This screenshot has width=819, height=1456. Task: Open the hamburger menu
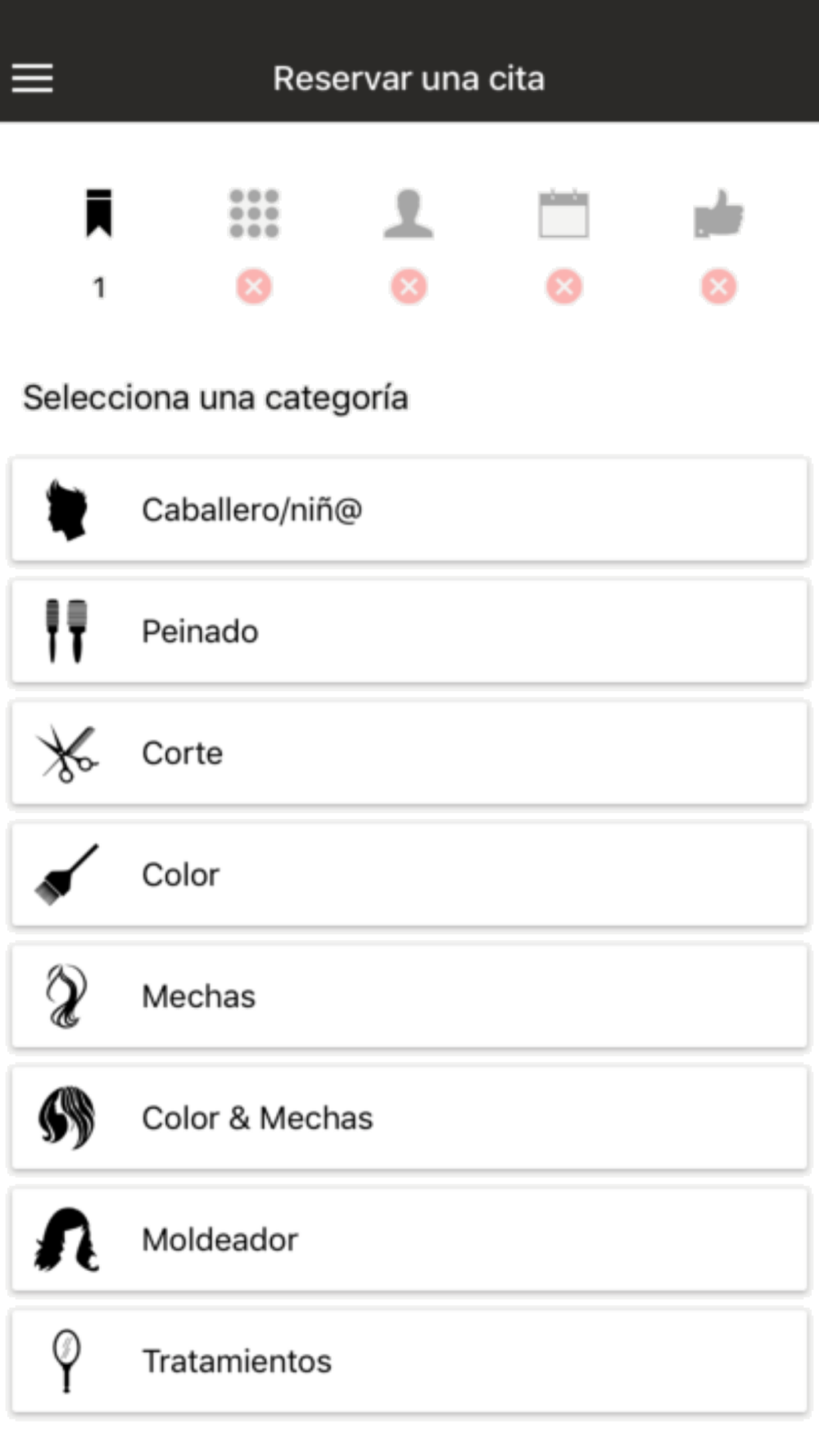pos(33,79)
